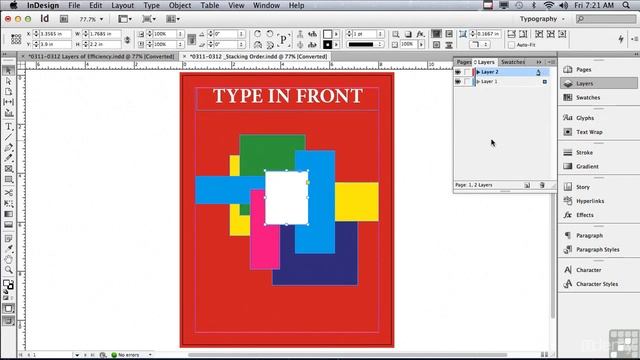Viewport: 640px width, 360px height.
Task: Toggle Normal screen mode at toolbox bottom
Action: pos(8,309)
